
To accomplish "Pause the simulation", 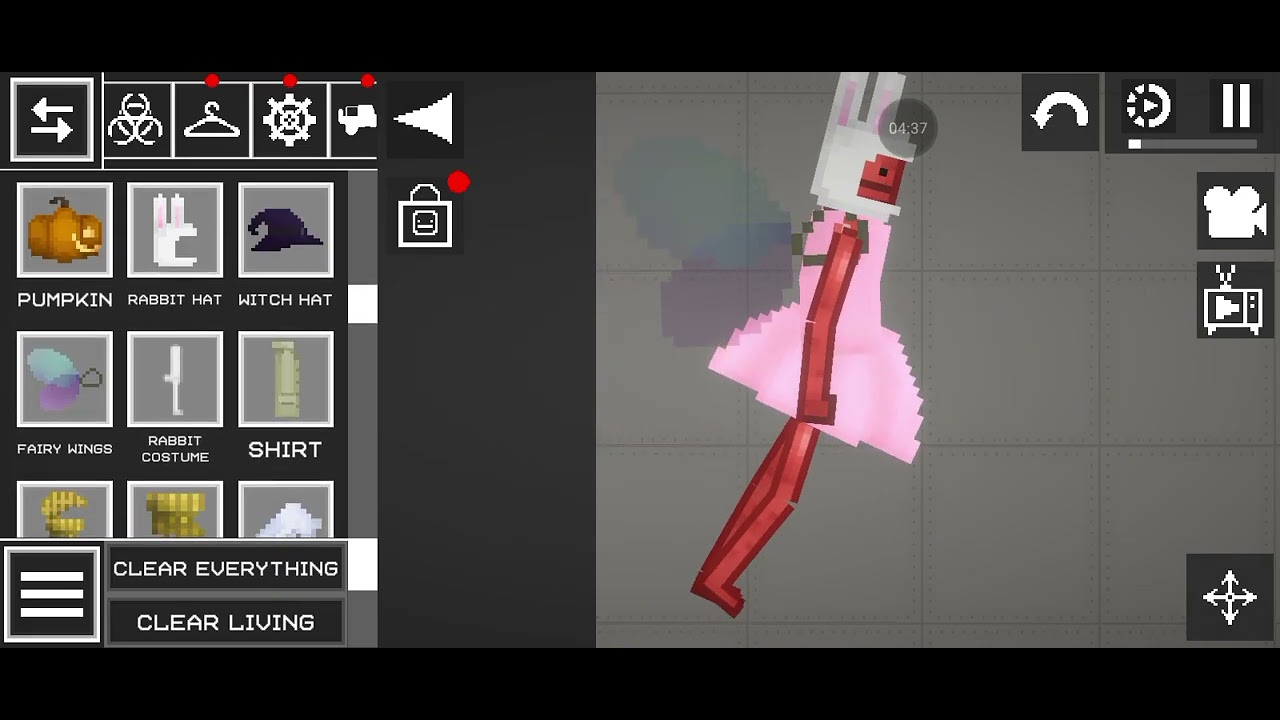I will point(1237,105).
